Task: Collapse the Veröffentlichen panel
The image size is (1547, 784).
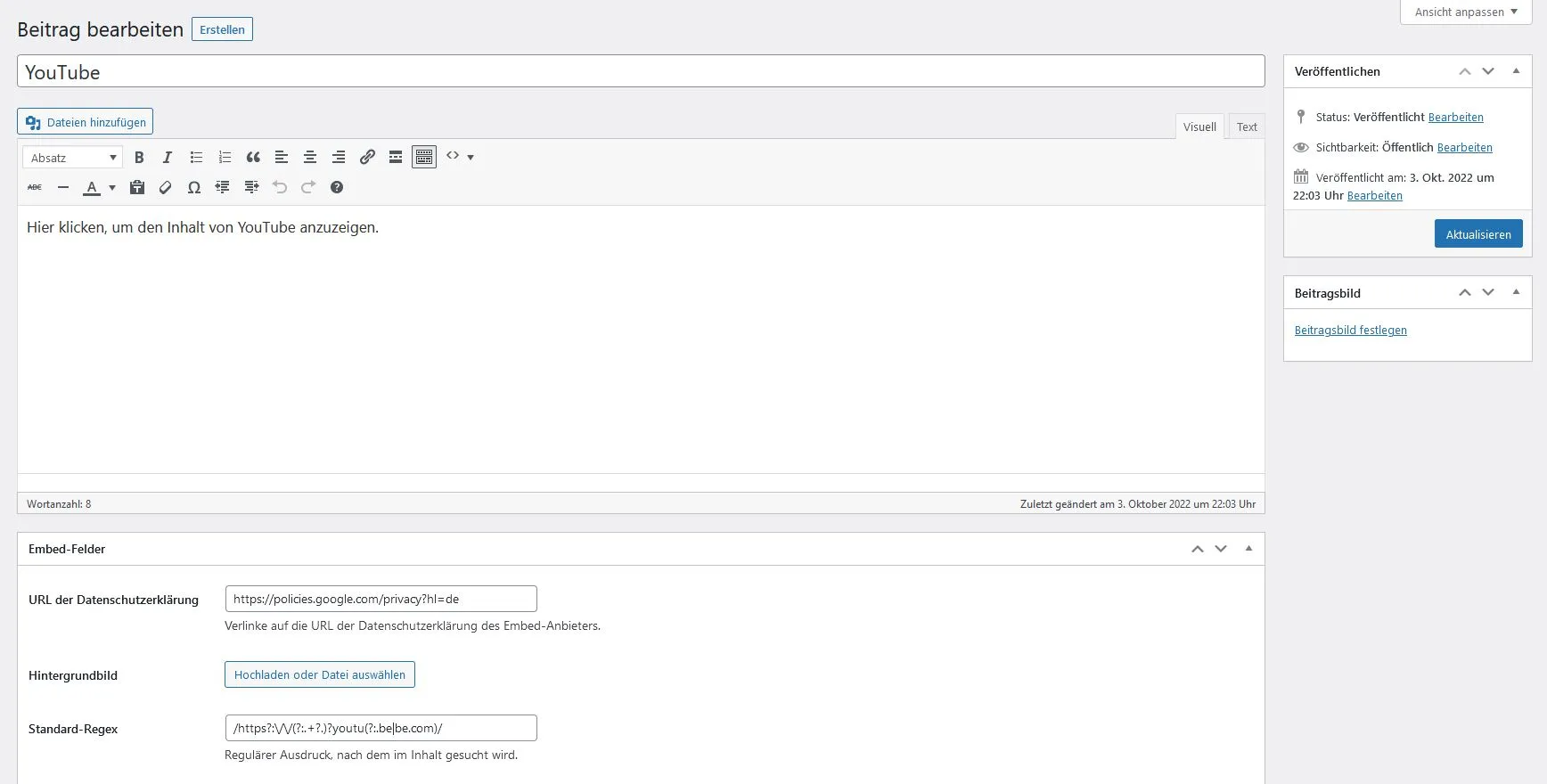Action: click(1516, 71)
